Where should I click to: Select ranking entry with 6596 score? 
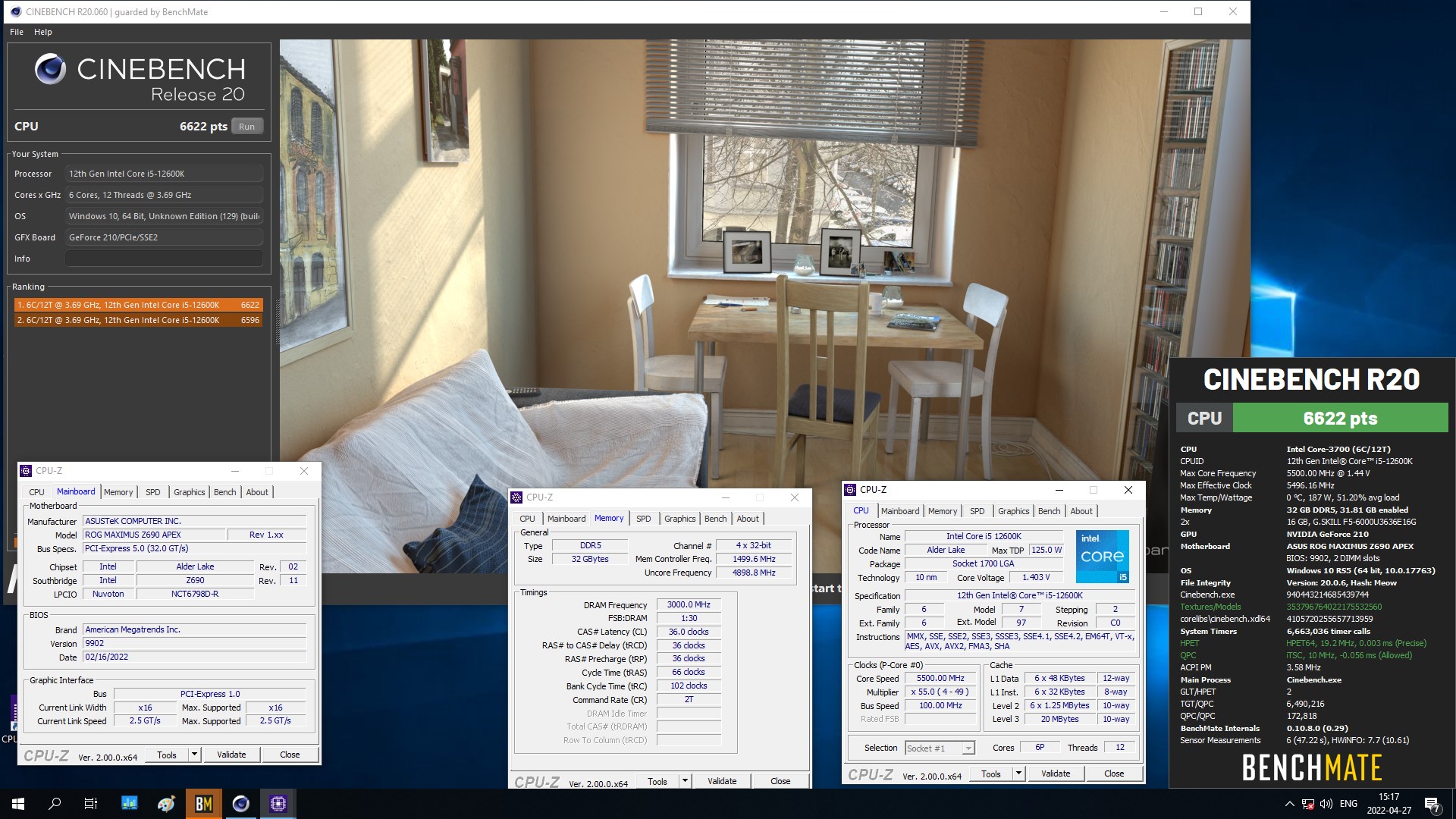tap(138, 320)
